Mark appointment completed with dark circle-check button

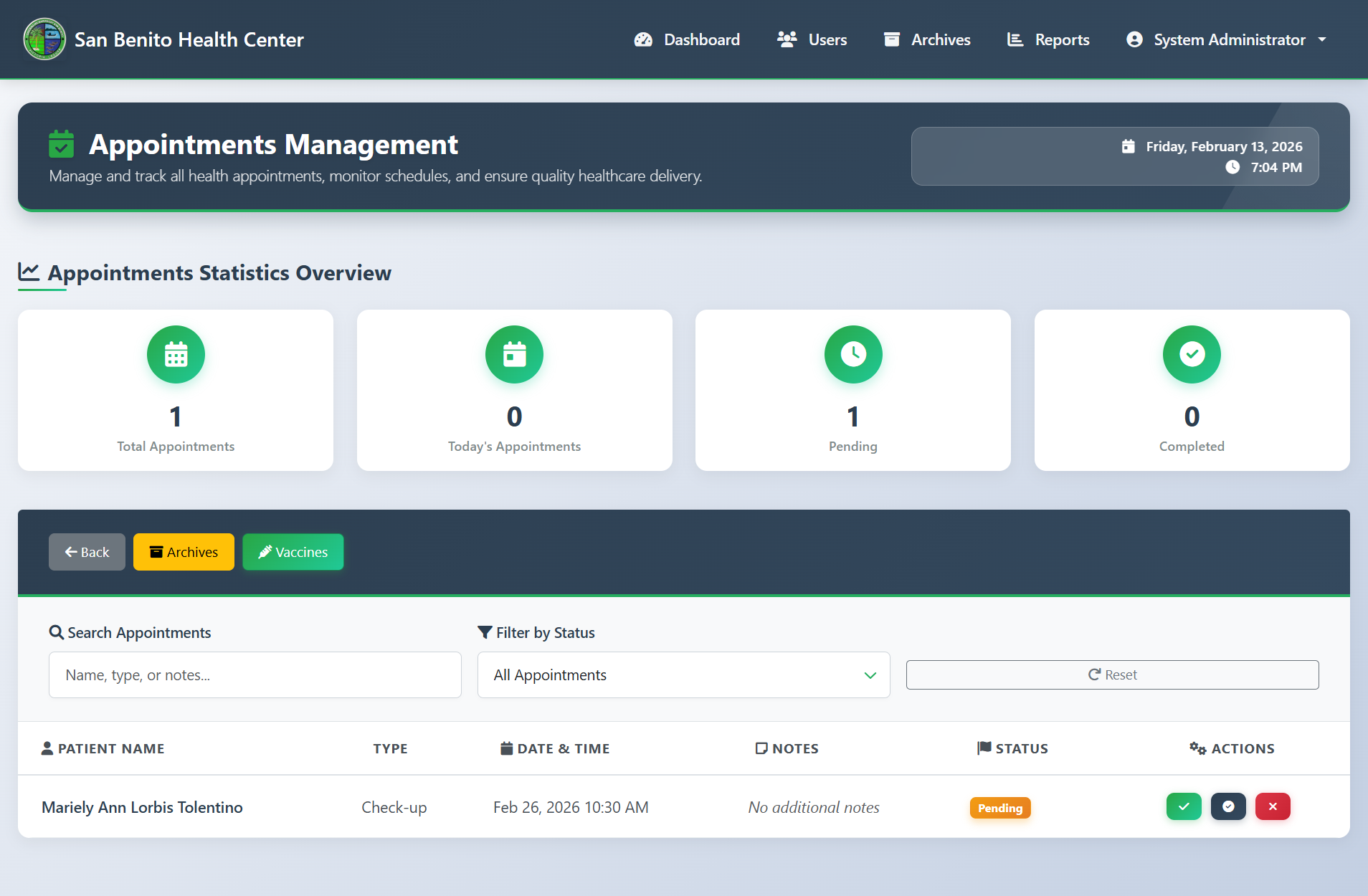(x=1227, y=806)
